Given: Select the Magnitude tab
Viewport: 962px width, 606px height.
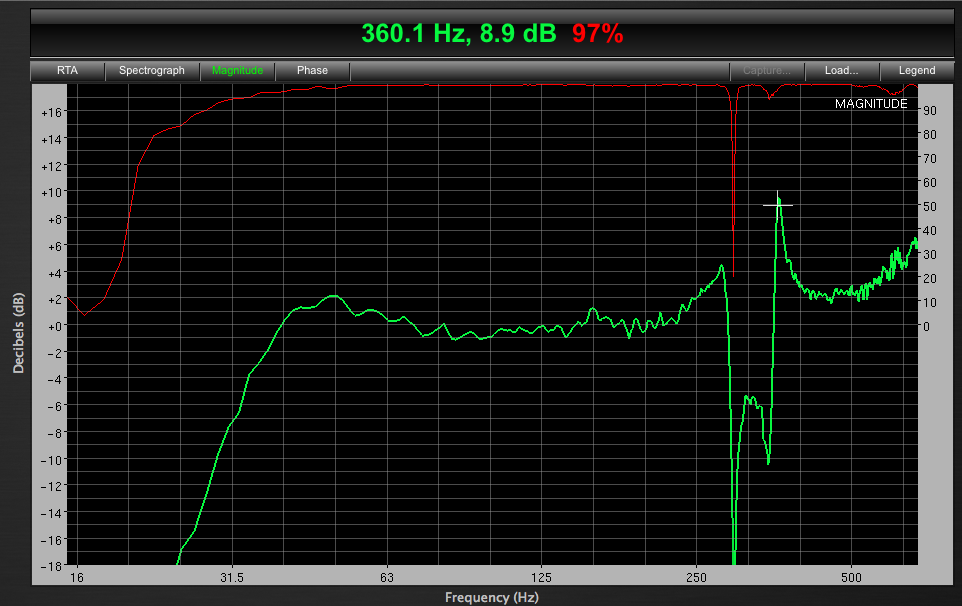Looking at the screenshot, I should point(237,71).
